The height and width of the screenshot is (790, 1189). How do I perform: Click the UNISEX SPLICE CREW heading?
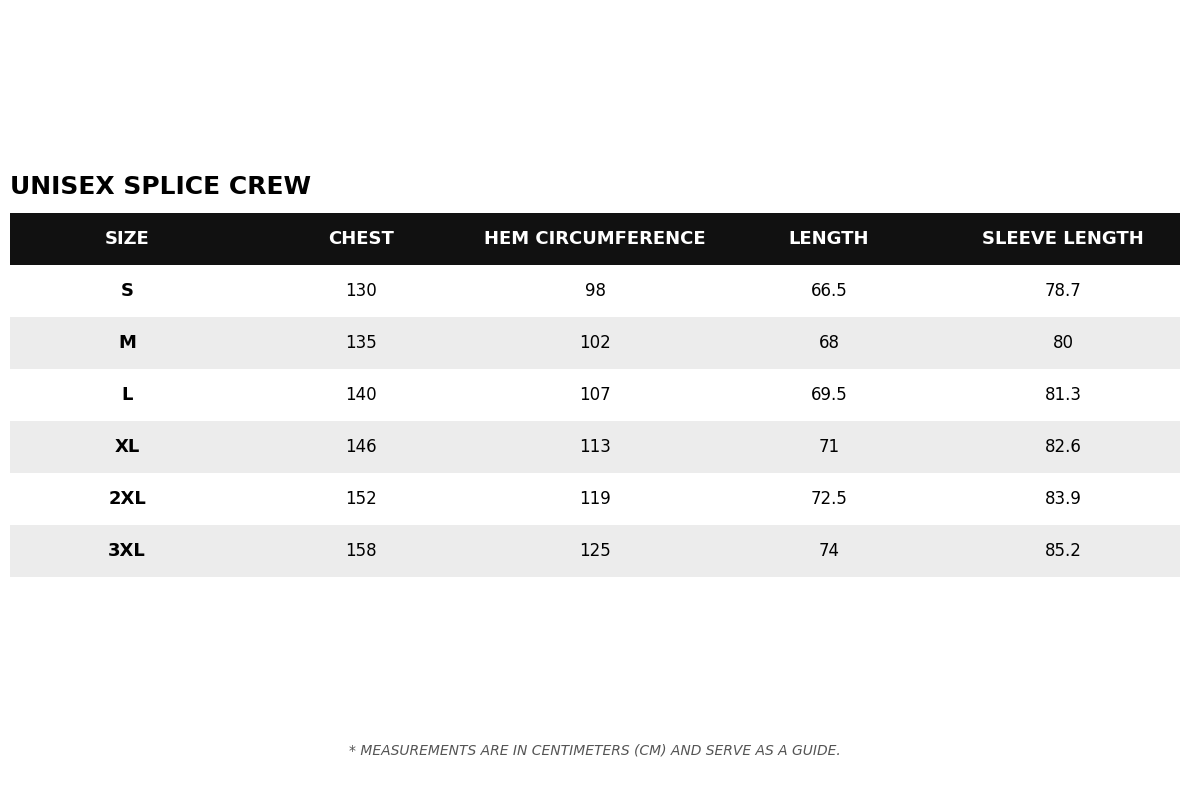[x=160, y=186]
